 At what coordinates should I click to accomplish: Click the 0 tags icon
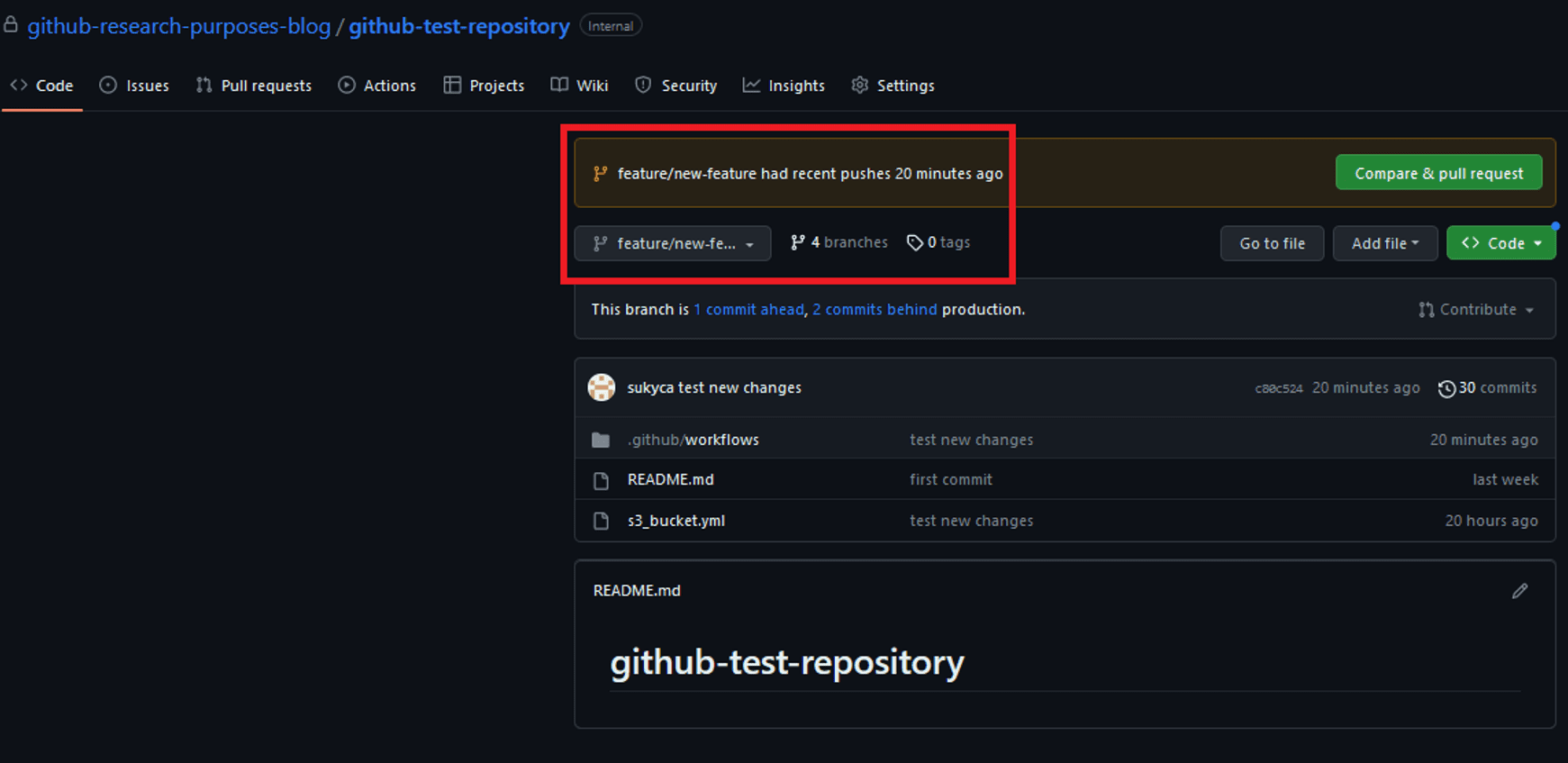tap(914, 242)
